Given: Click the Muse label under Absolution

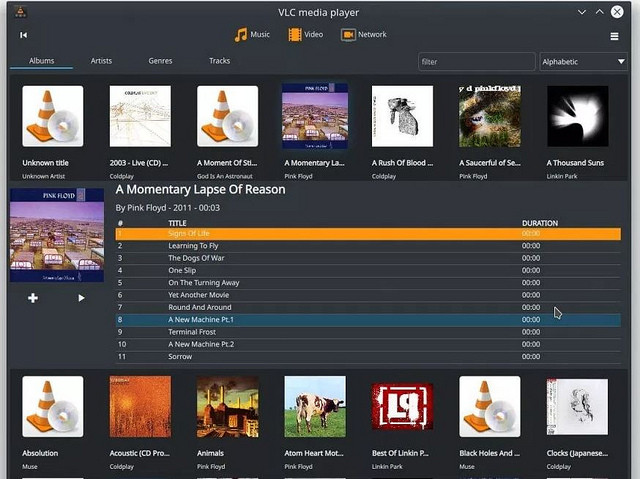Looking at the screenshot, I should [x=29, y=466].
